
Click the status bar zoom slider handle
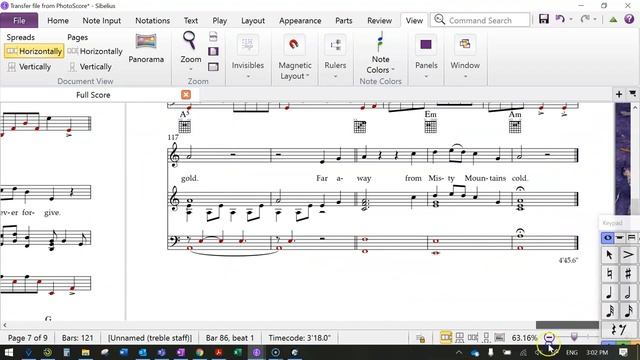pyautogui.click(x=574, y=337)
